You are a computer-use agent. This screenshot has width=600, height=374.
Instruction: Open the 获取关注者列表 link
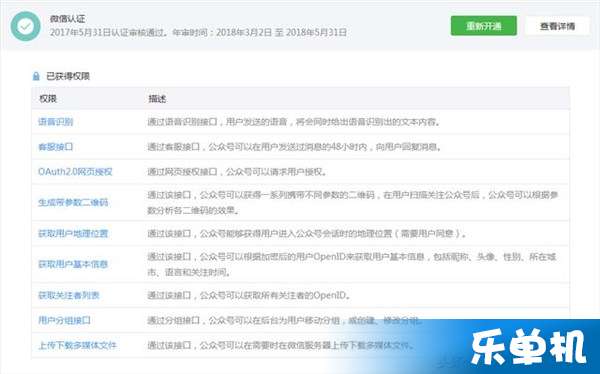pos(69,295)
